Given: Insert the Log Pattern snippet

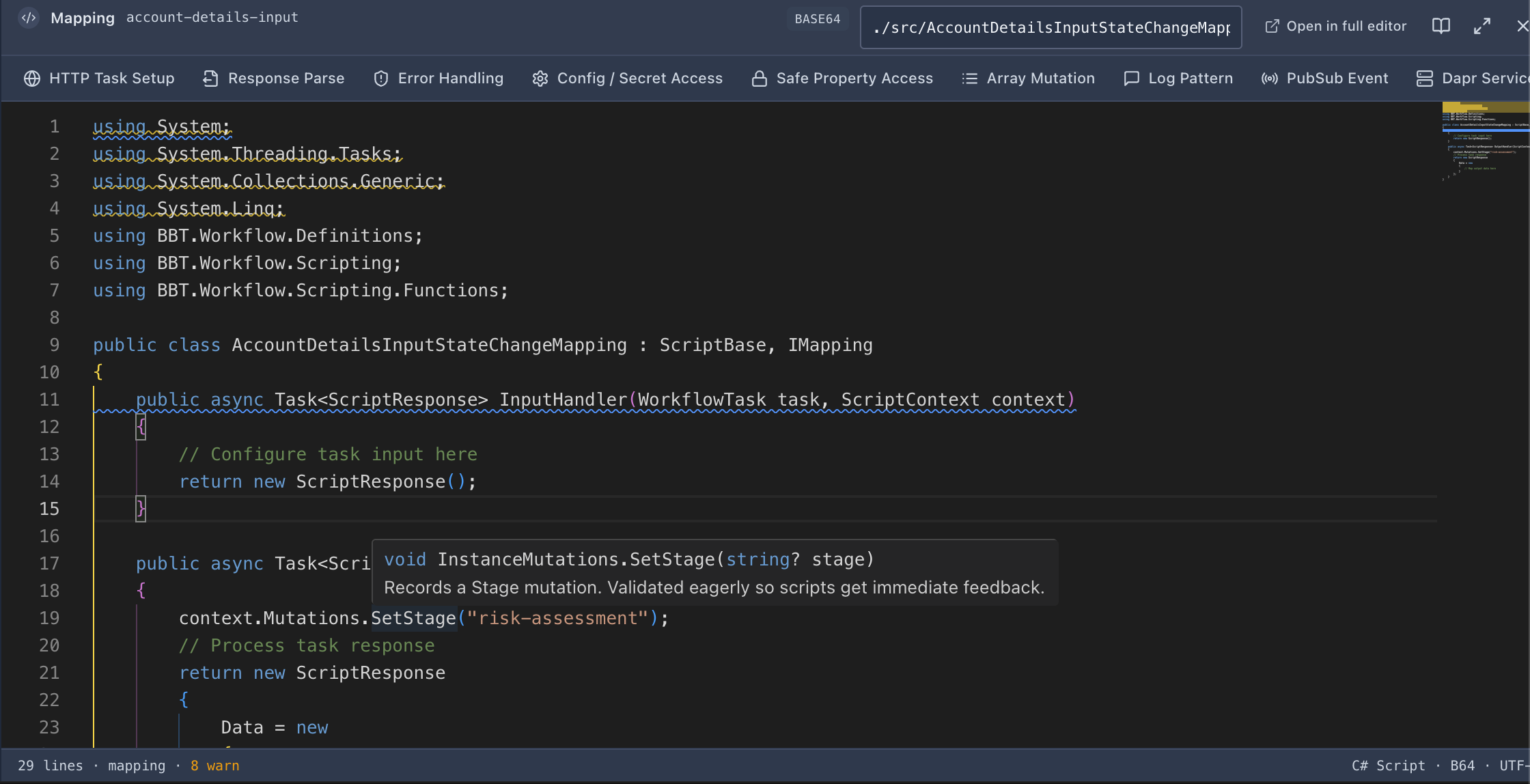Looking at the screenshot, I should [x=1179, y=79].
